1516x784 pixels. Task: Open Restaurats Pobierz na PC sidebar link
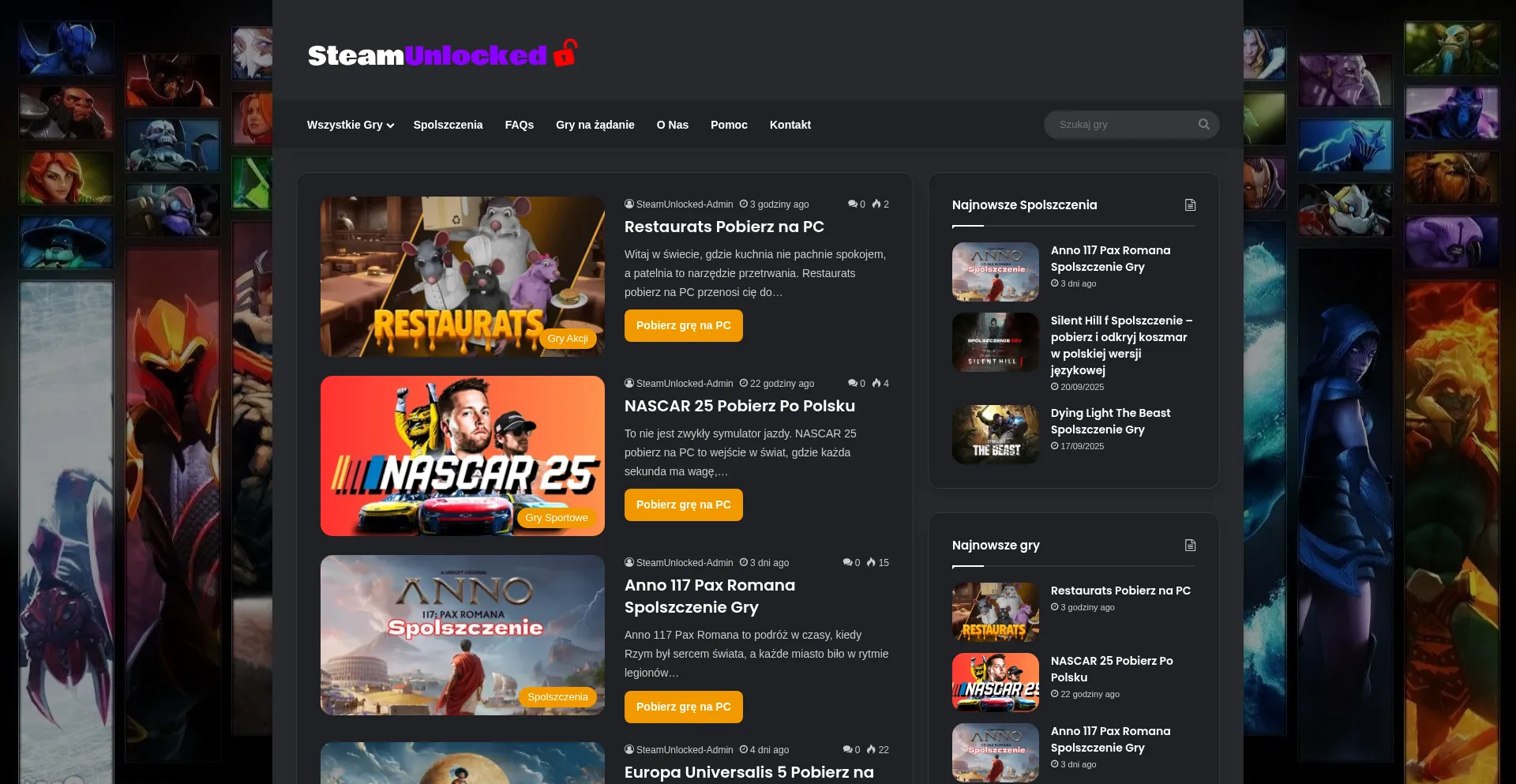pos(1120,591)
